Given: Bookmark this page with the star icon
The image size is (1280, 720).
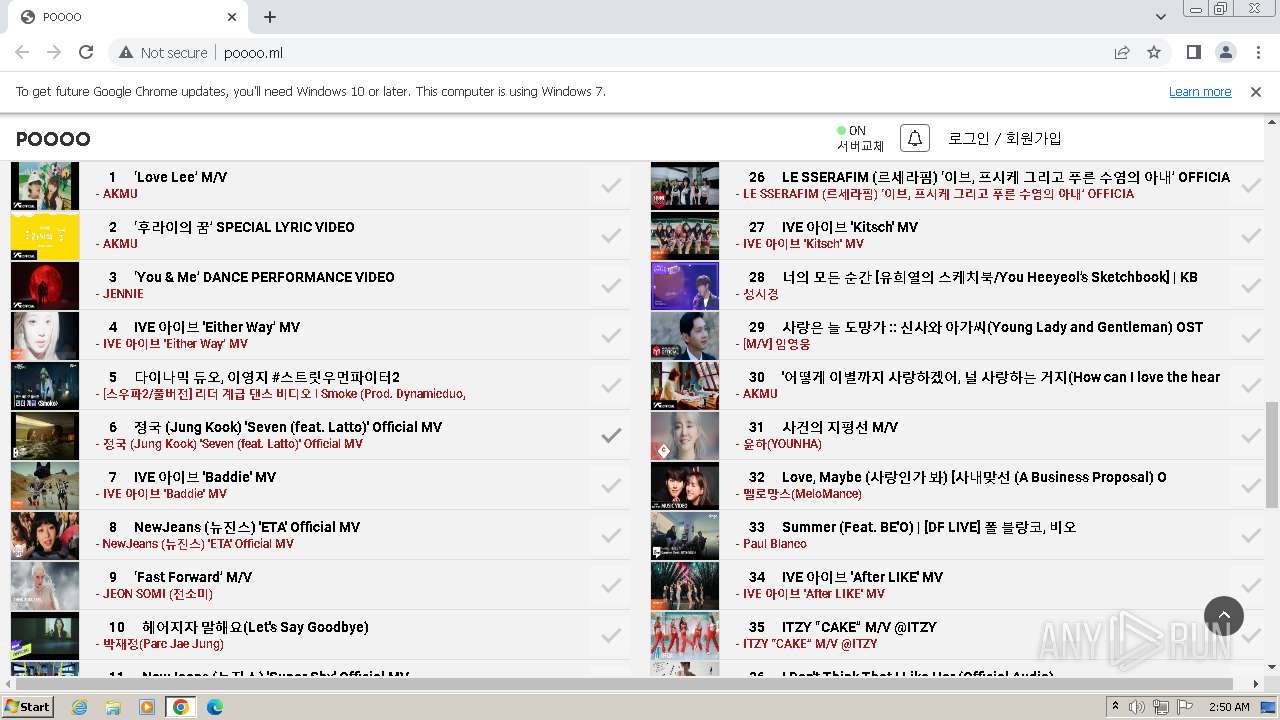Looking at the screenshot, I should point(1154,52).
